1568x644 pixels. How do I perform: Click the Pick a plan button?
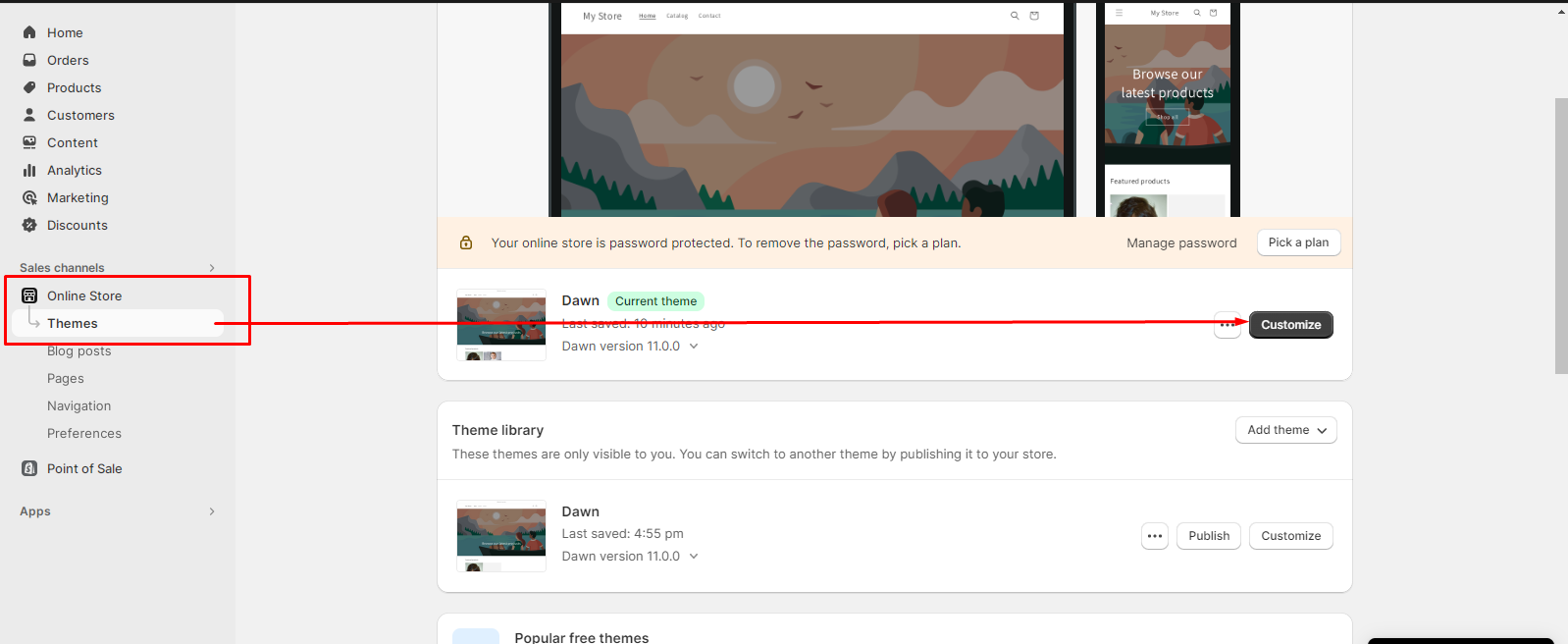(x=1298, y=242)
